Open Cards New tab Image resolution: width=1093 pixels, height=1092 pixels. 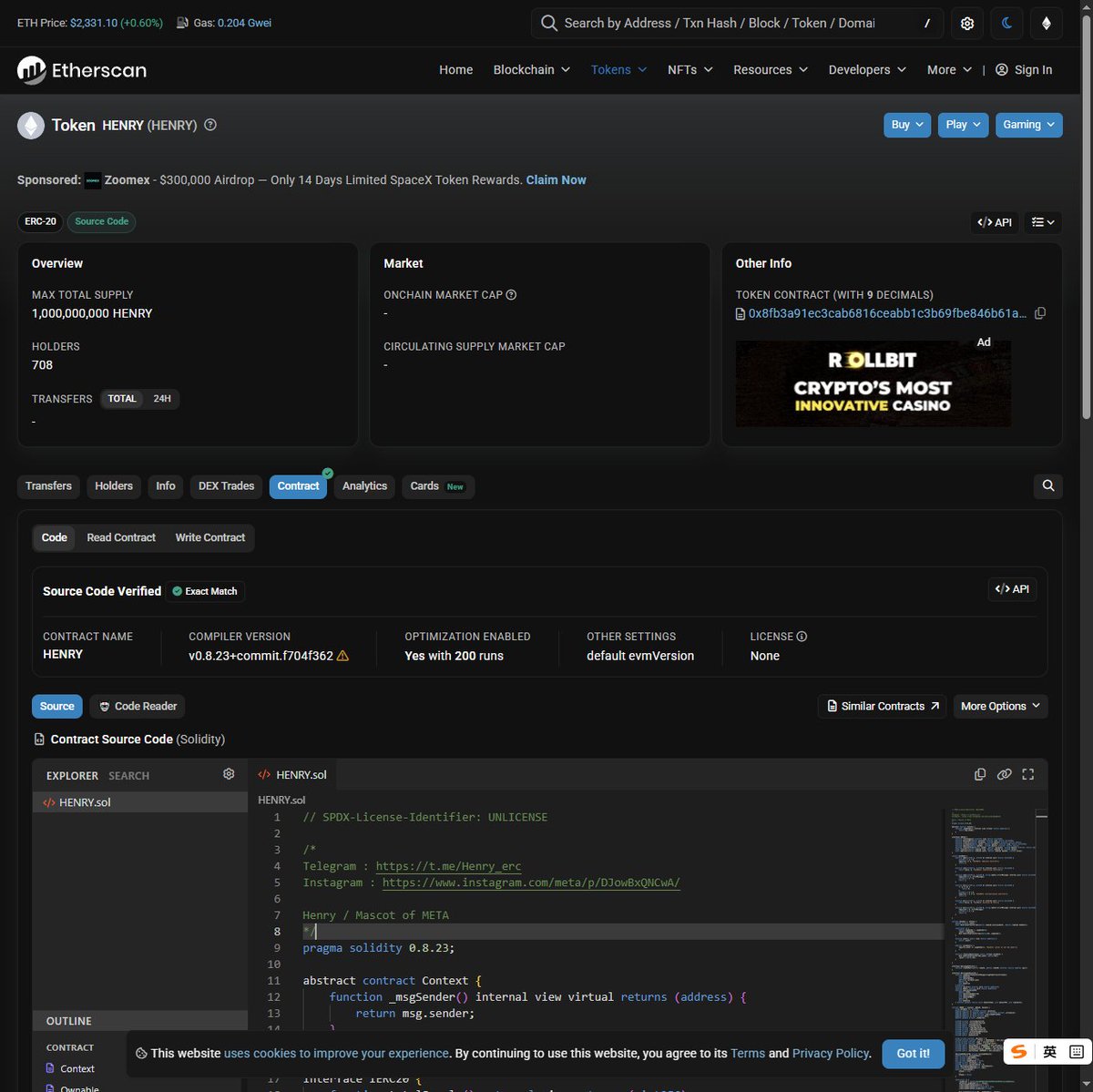[437, 486]
